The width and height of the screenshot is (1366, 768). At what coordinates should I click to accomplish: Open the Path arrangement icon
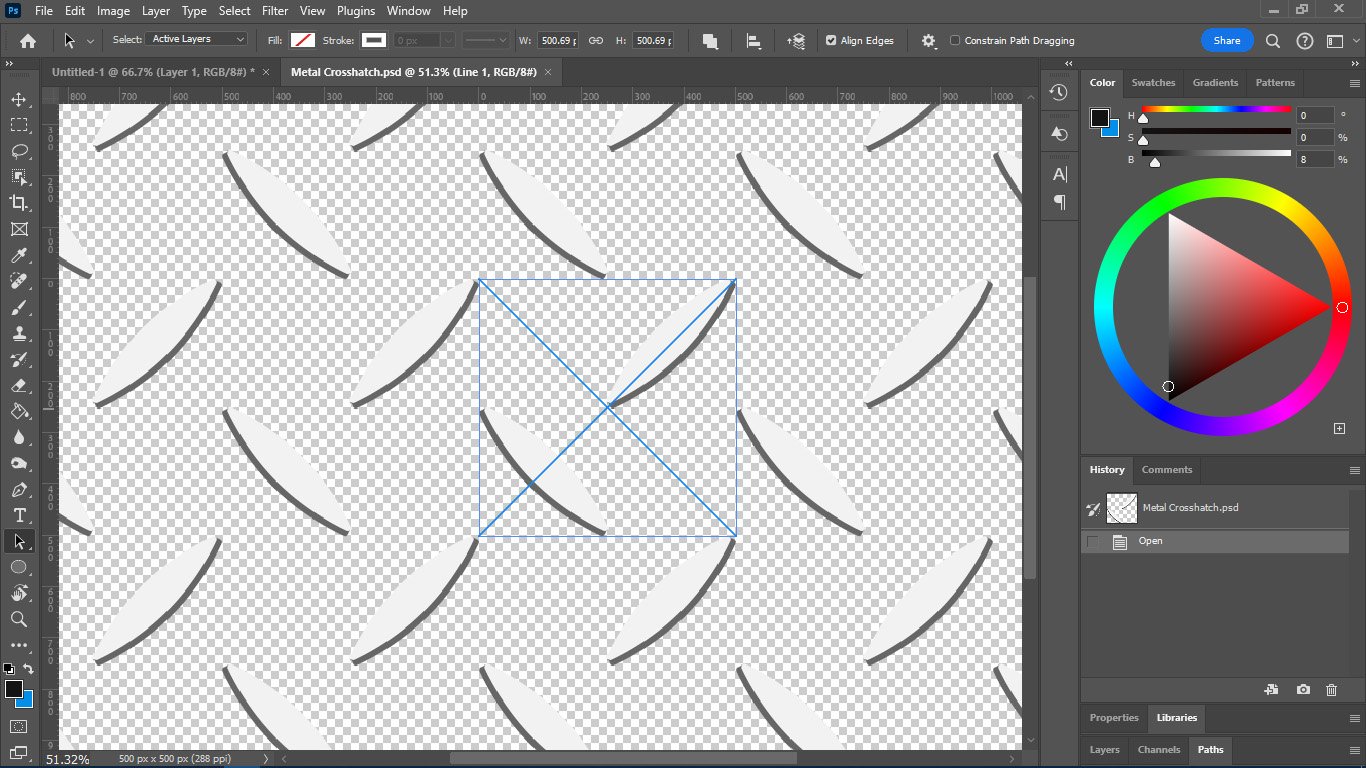coord(796,41)
